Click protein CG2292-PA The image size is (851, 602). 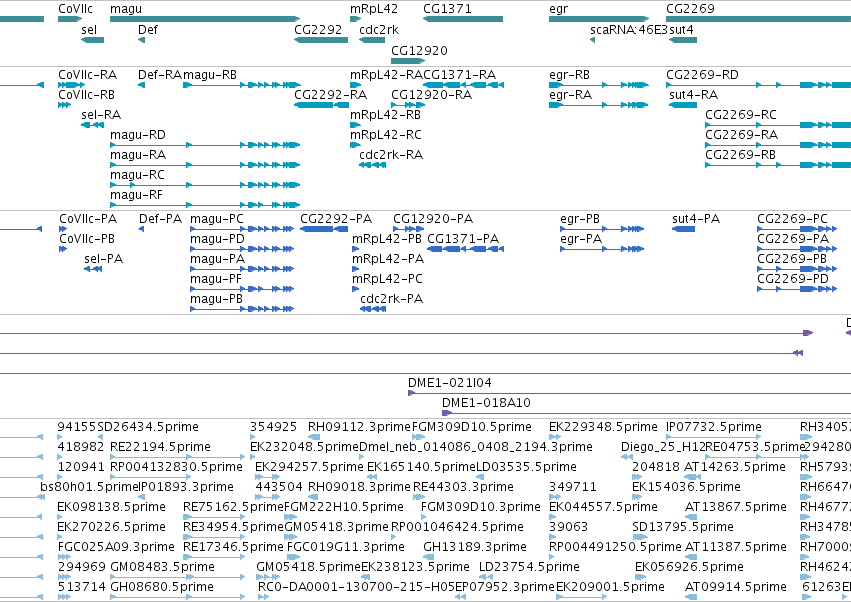coord(336,219)
